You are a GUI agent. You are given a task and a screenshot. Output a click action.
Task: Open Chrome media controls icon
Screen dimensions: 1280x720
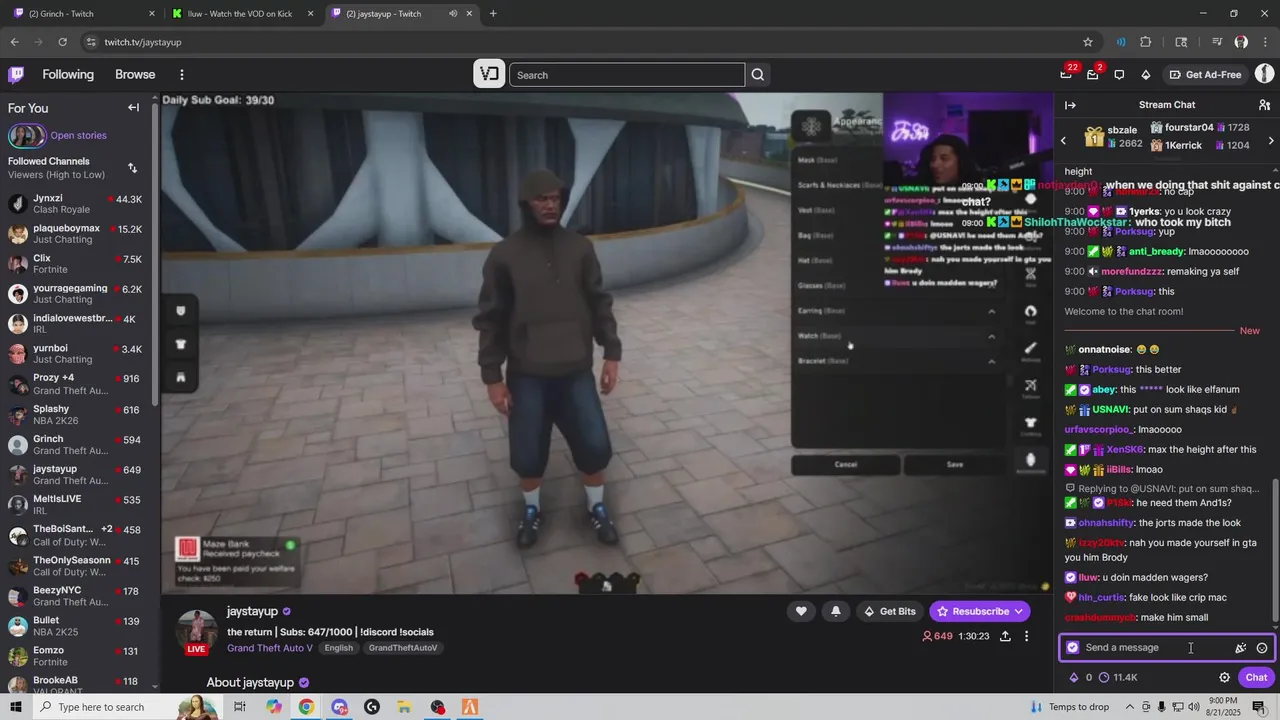coord(1217,42)
